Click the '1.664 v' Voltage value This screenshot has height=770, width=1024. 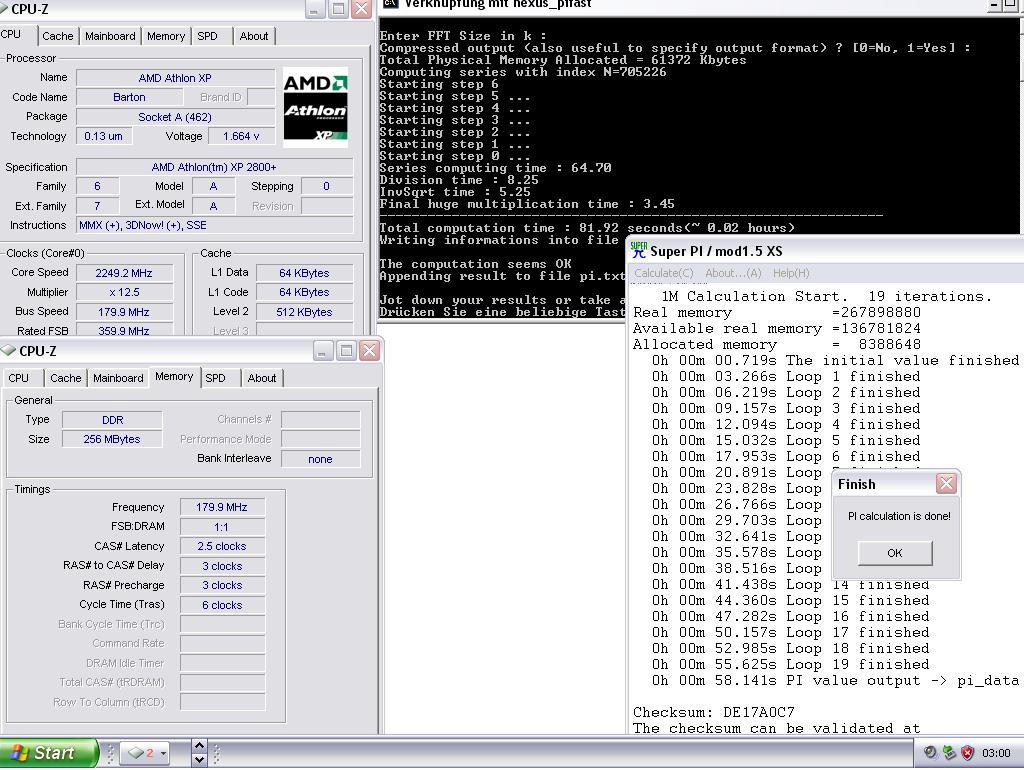241,136
